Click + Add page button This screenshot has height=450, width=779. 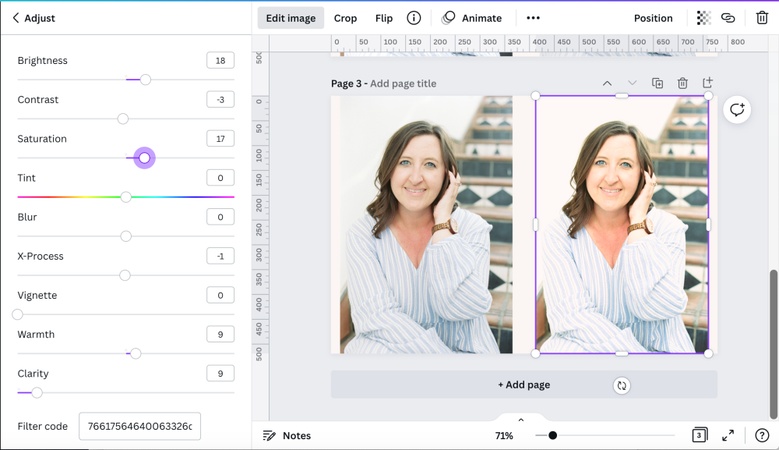click(x=524, y=385)
